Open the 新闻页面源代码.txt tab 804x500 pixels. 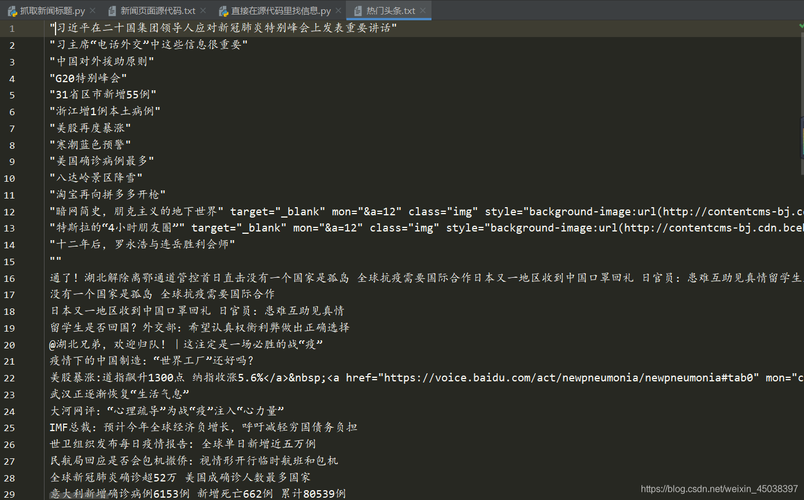click(157, 10)
